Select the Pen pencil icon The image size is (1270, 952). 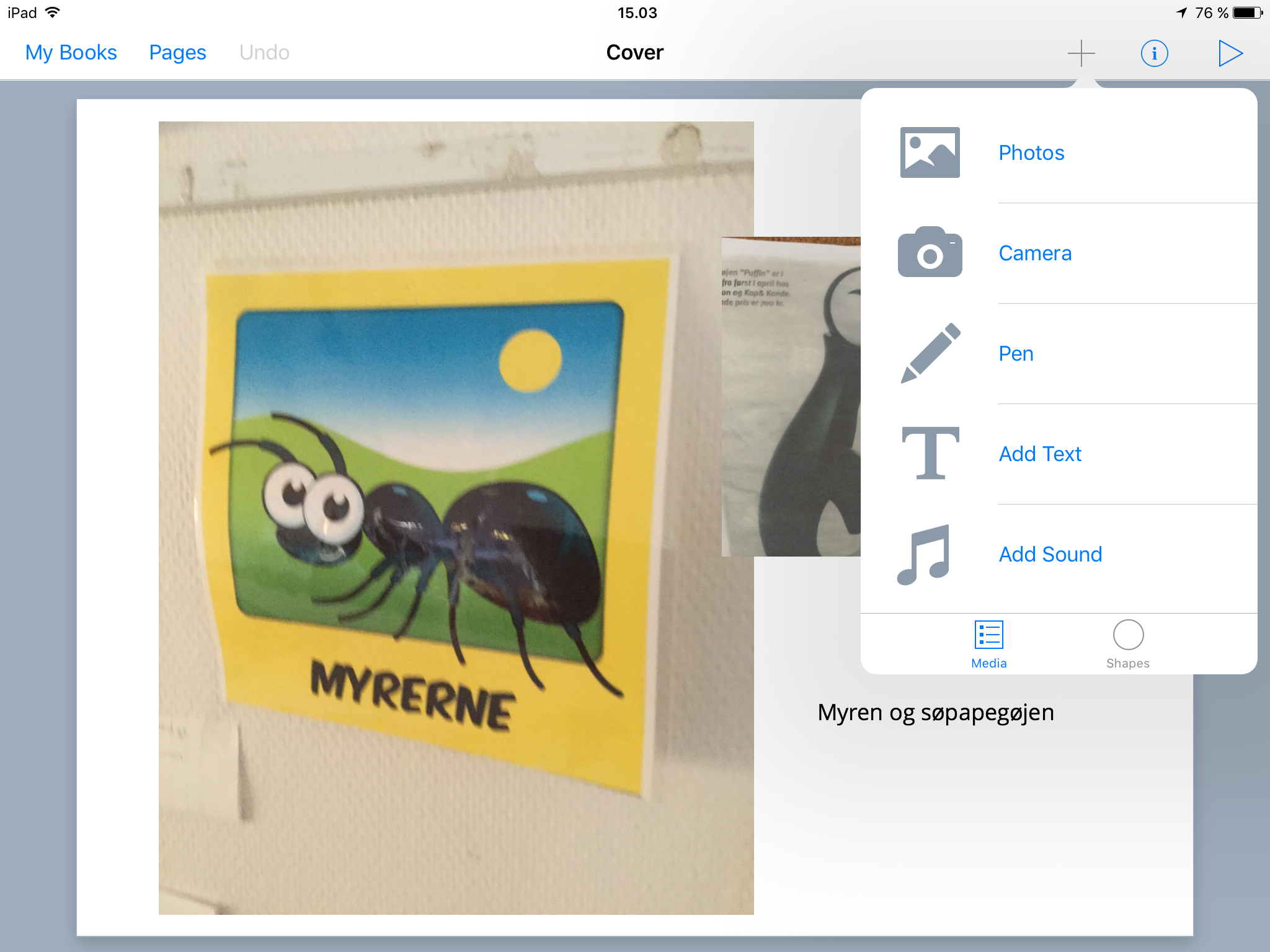tap(930, 353)
